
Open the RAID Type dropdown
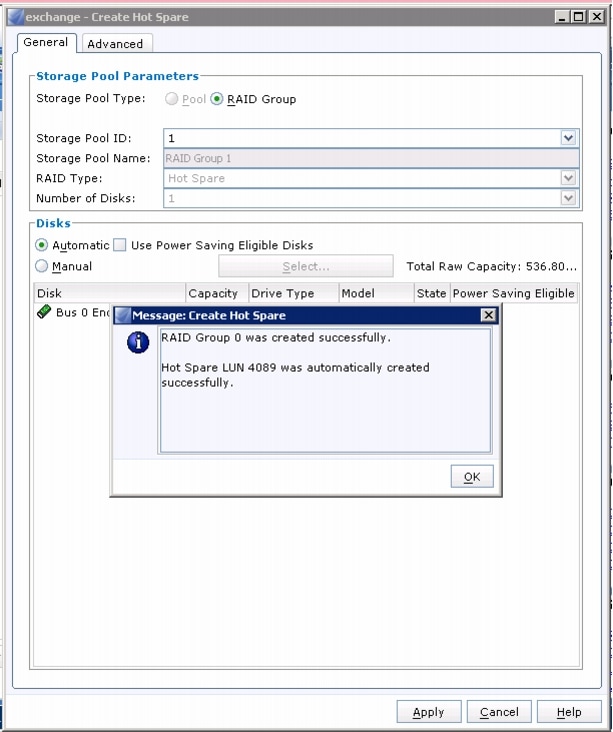568,178
